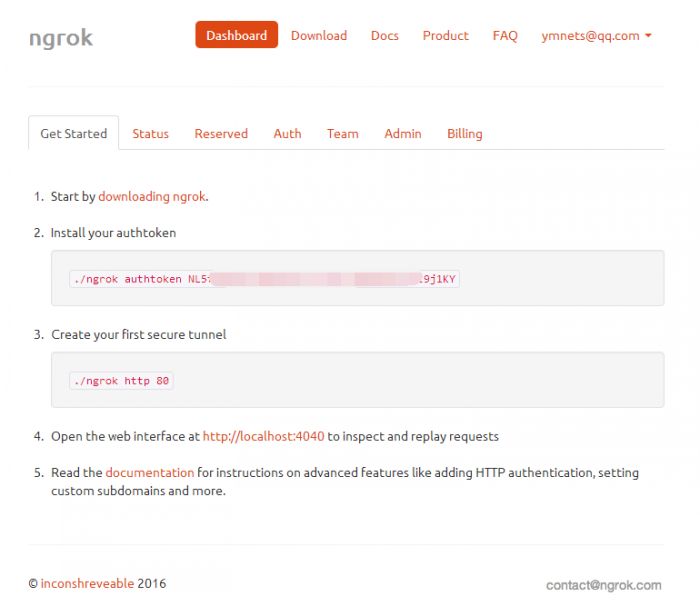The width and height of the screenshot is (700, 606).
Task: Open the FAQ page
Action: 505,35
